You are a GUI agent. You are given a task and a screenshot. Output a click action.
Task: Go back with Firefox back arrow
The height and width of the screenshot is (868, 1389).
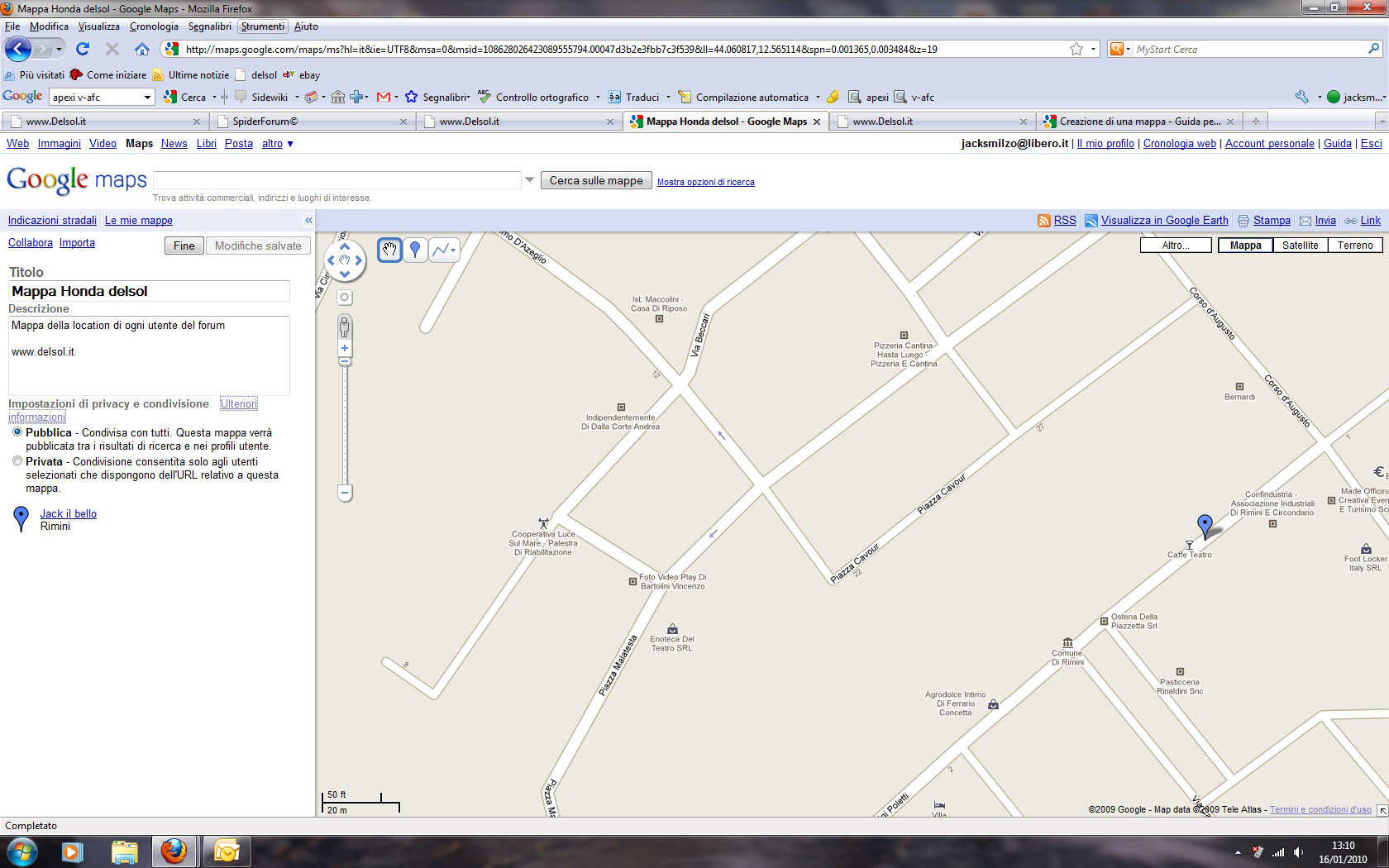pyautogui.click(x=18, y=49)
